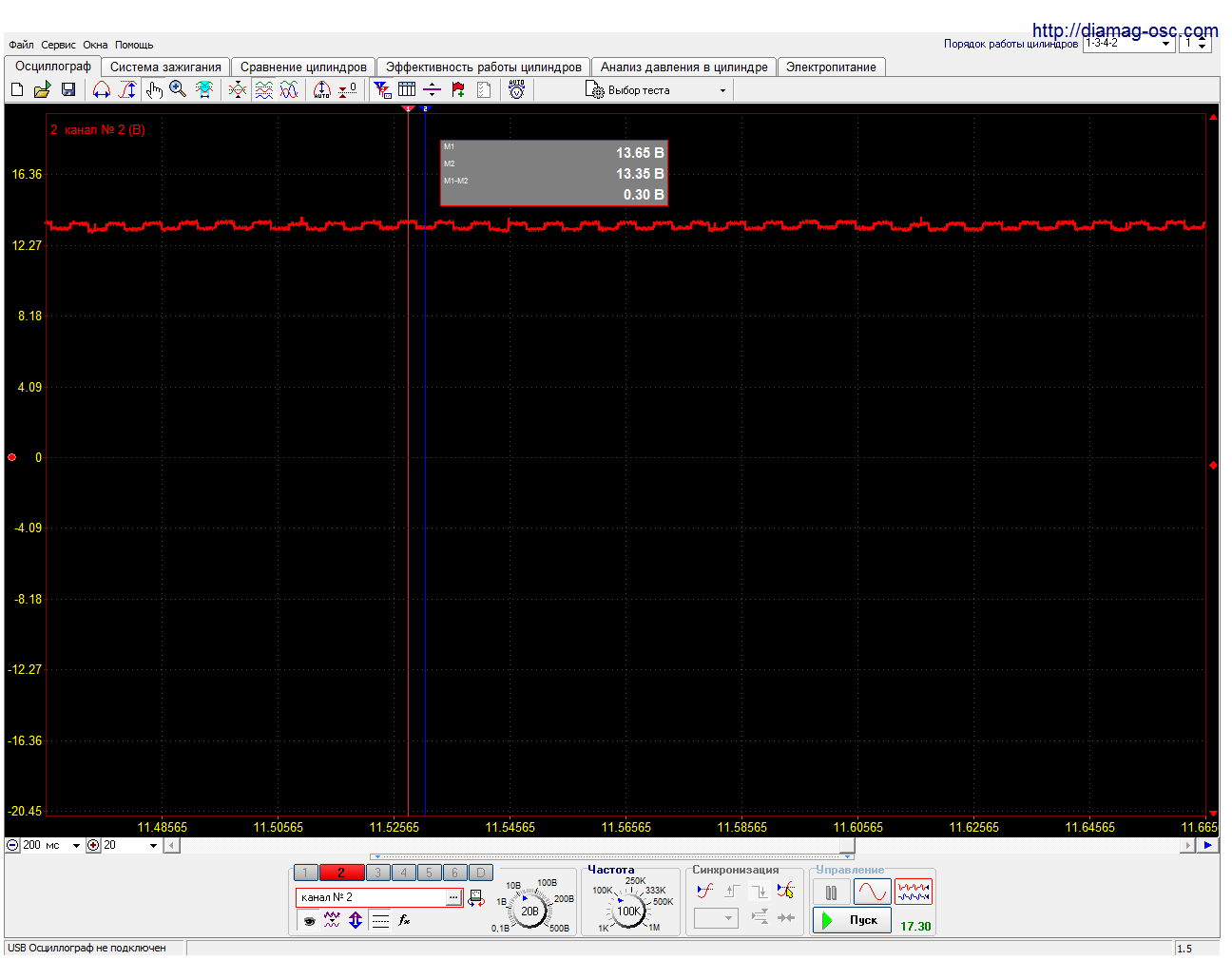Toggle the grid table icon
Image resolution: width=1232 pixels, height=960 pixels.
407,89
